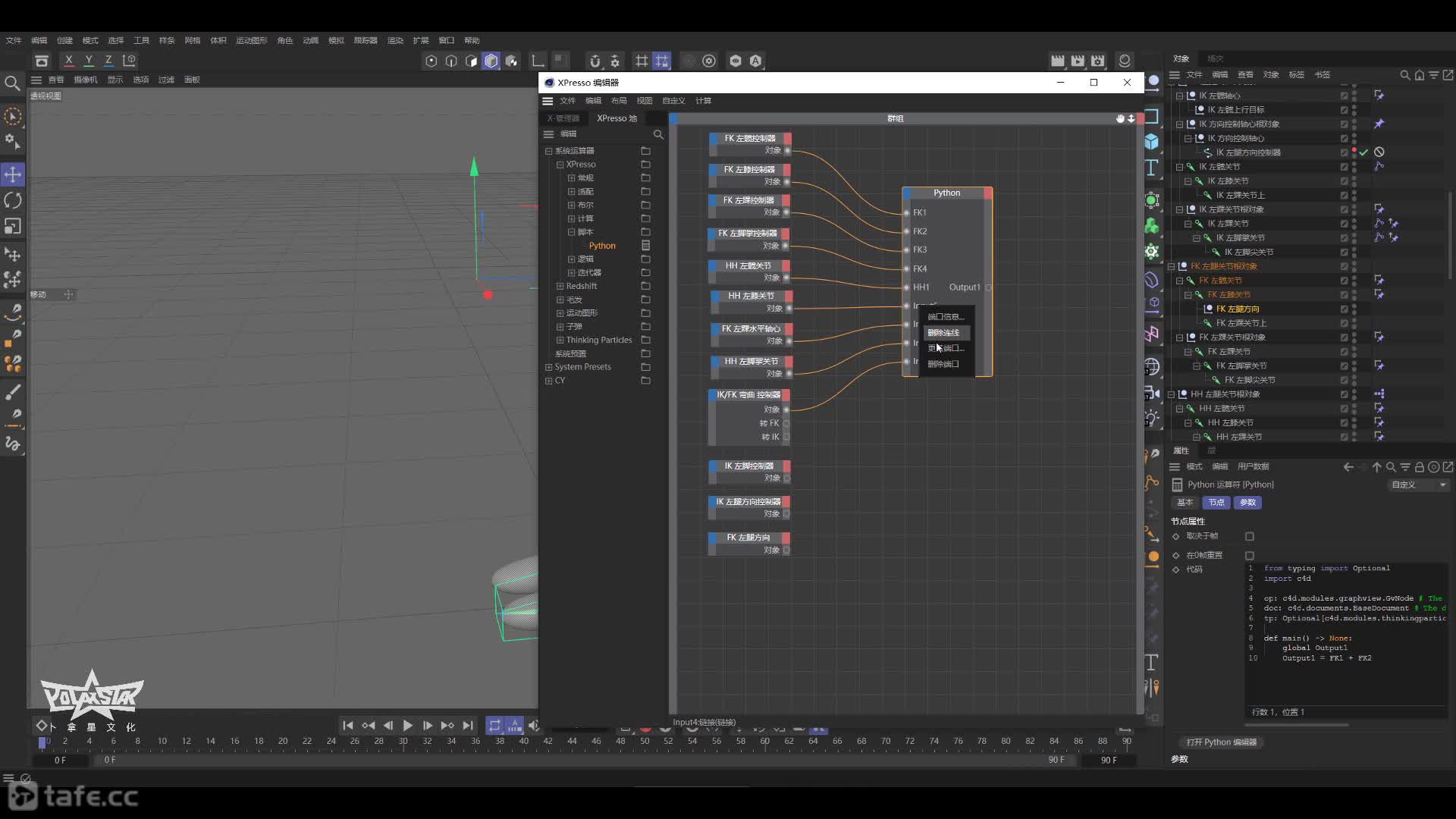Open the search icon at top-left
The height and width of the screenshot is (819, 1456).
pos(12,83)
